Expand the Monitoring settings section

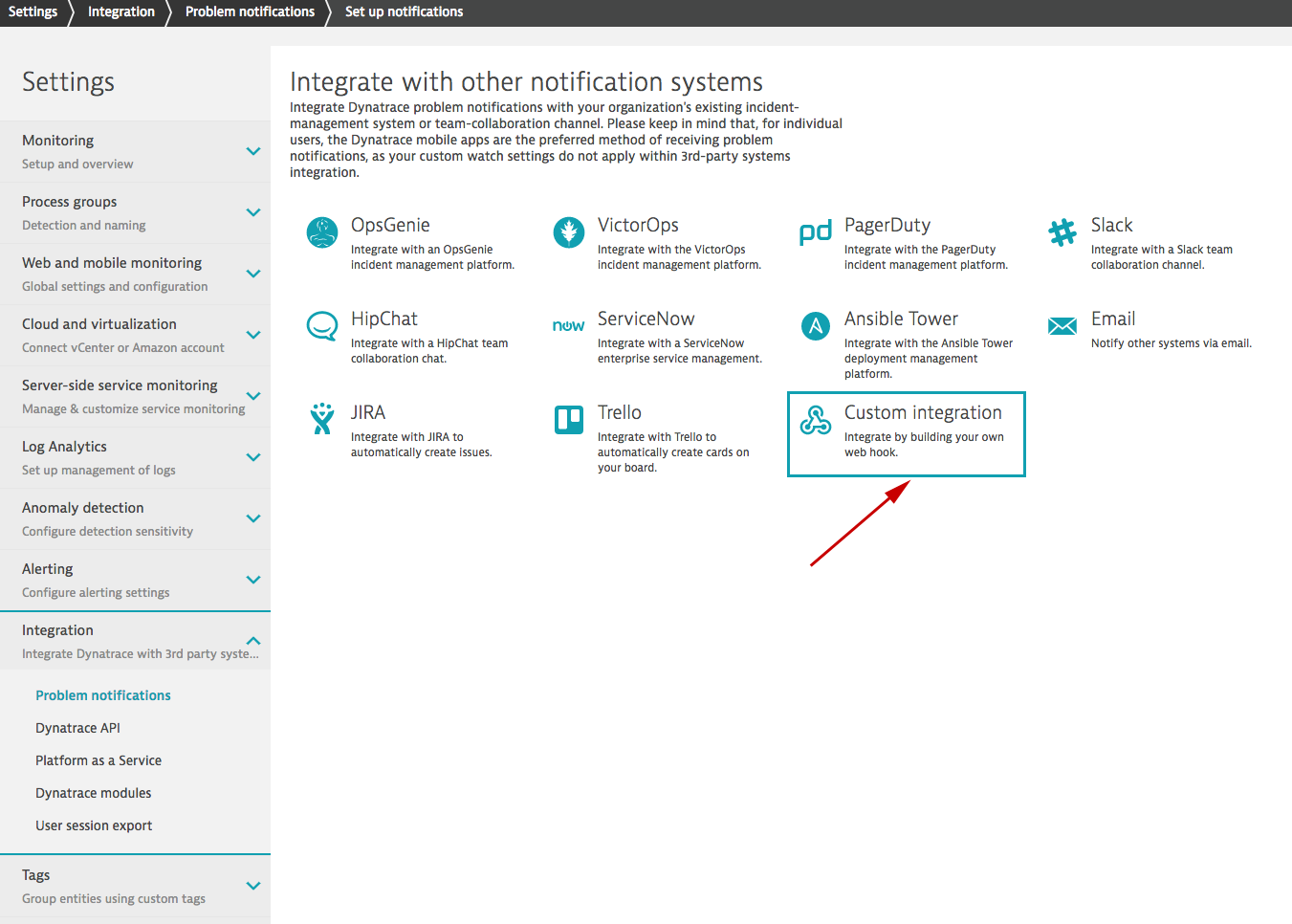pos(253,151)
